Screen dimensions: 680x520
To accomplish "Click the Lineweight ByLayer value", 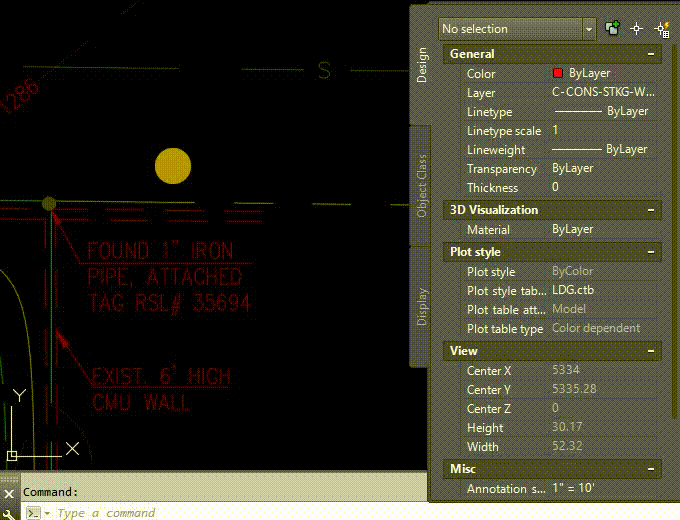I will pyautogui.click(x=600, y=149).
